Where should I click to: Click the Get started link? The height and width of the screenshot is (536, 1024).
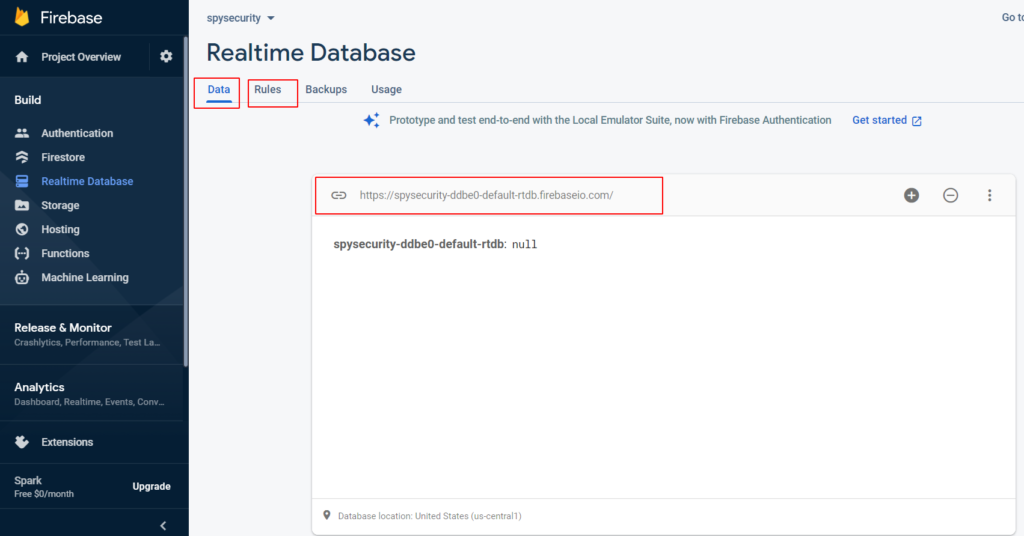879,120
